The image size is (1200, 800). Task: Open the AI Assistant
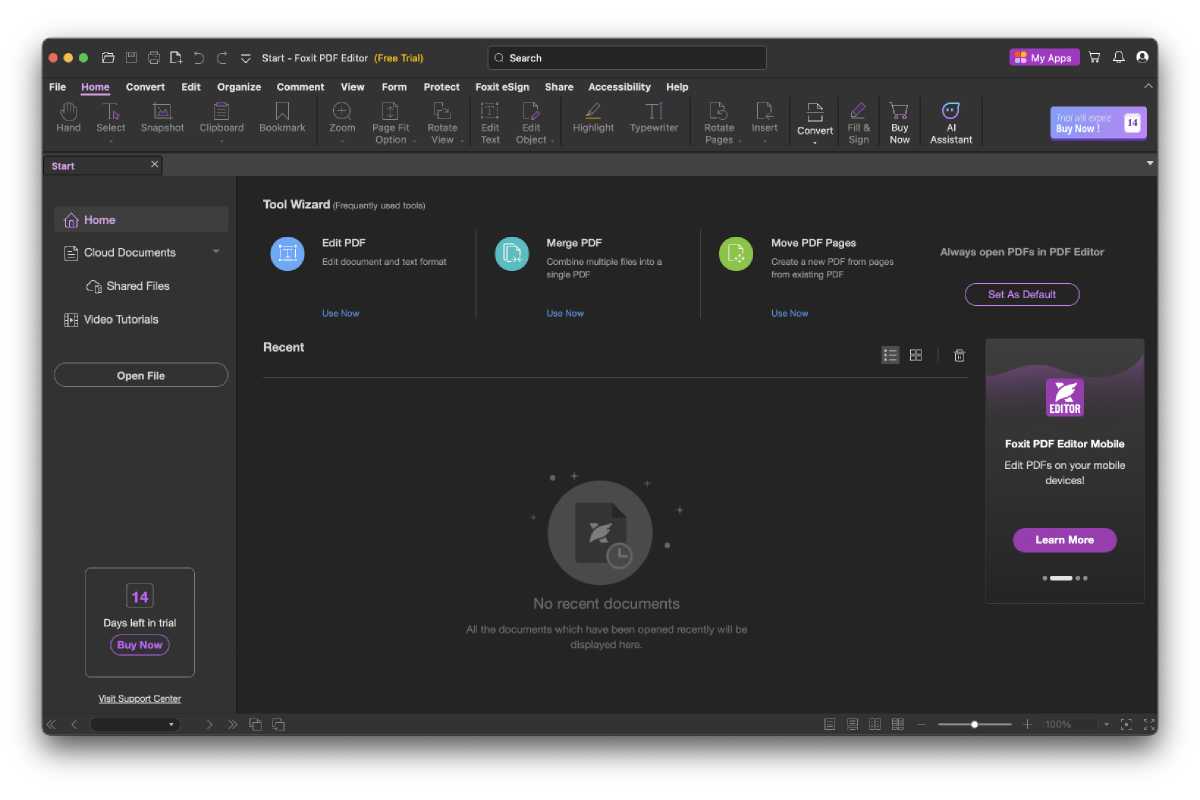point(951,121)
